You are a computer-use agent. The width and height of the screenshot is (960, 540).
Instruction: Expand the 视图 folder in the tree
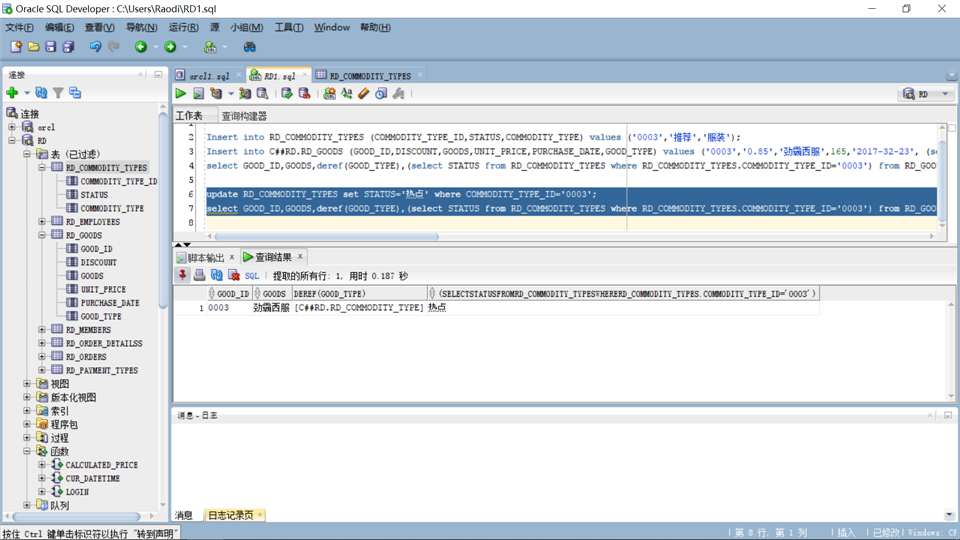point(27,384)
